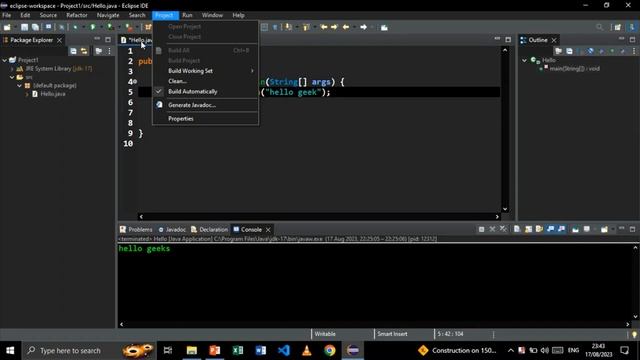Image resolution: width=640 pixels, height=360 pixels.
Task: Click the New file toolbar icon
Action: 7,27
